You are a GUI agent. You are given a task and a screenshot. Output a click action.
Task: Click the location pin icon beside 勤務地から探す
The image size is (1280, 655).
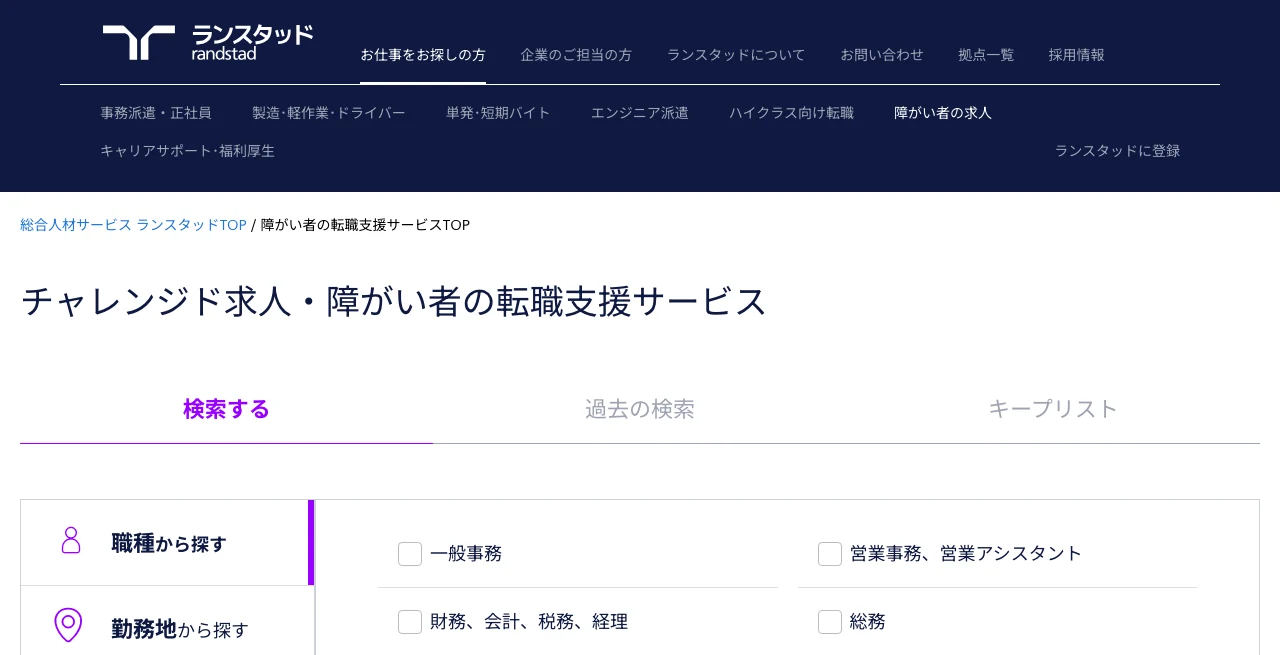68,625
